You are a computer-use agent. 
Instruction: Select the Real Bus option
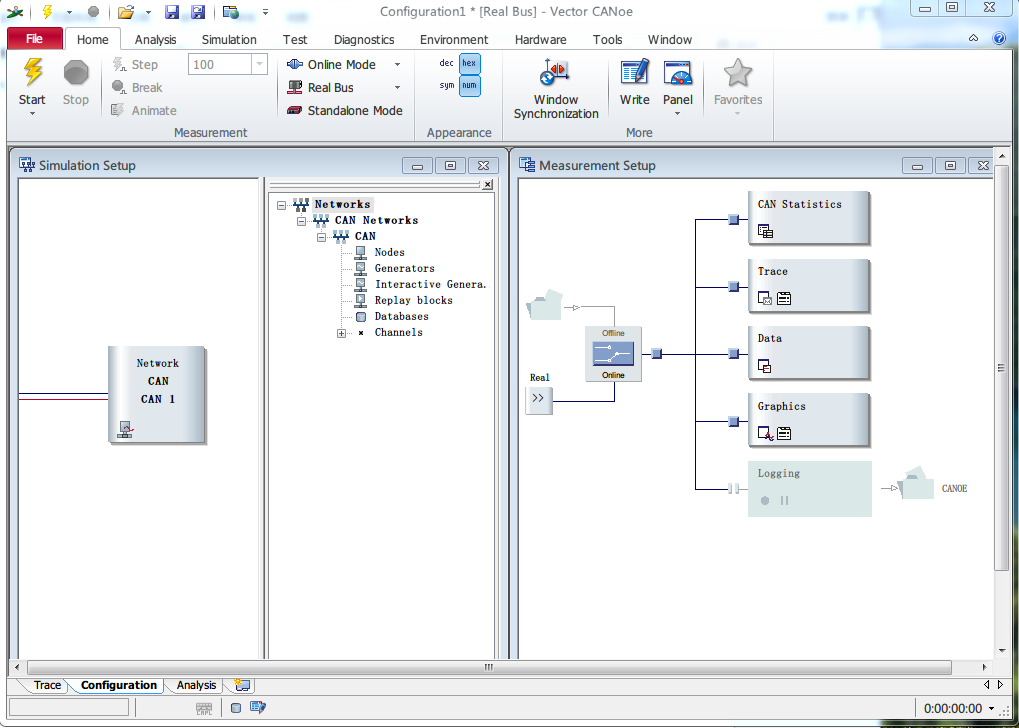[330, 88]
